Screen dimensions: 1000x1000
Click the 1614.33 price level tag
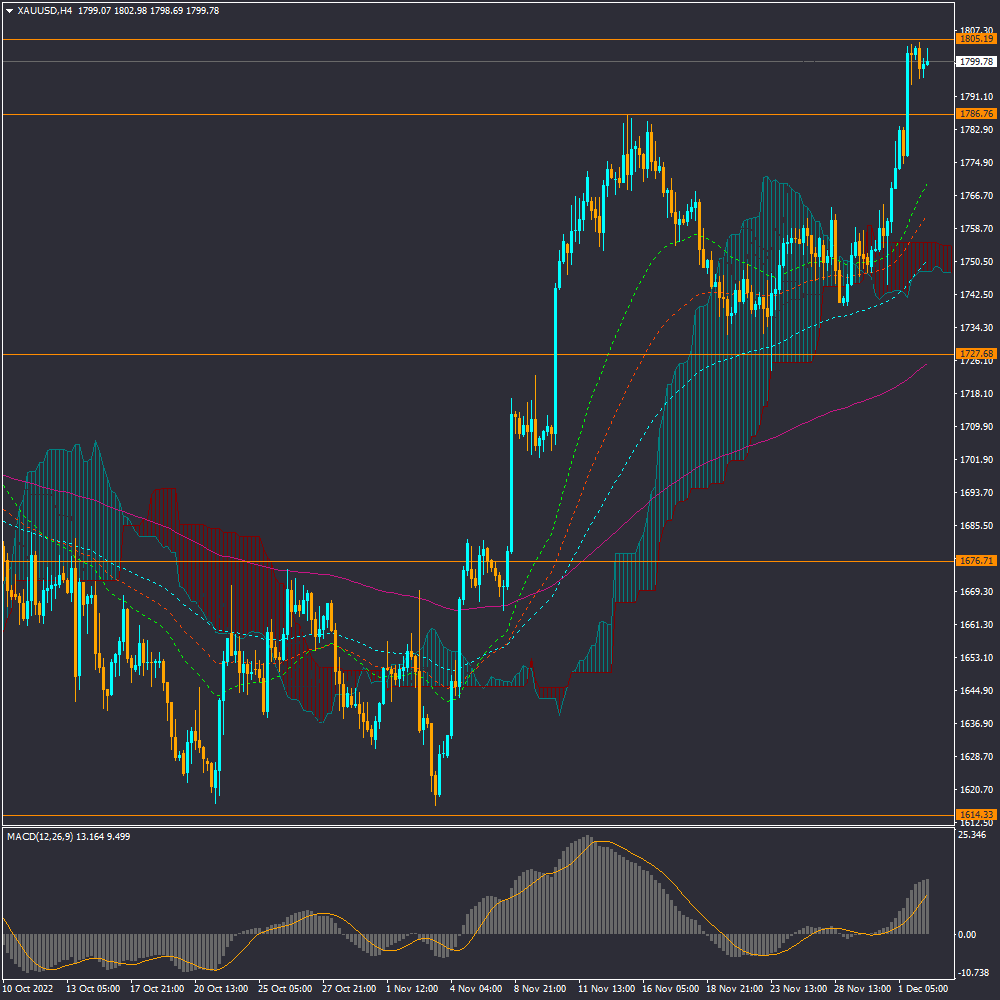pyautogui.click(x=975, y=814)
